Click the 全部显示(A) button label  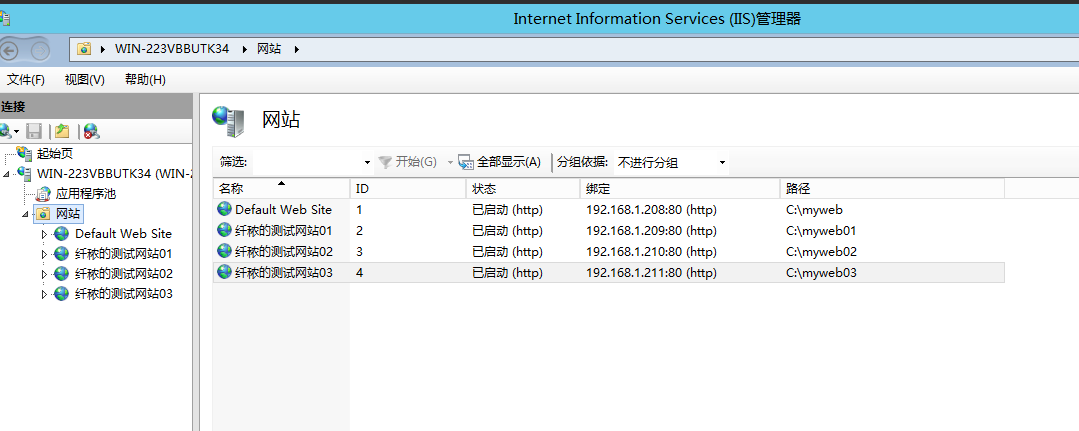pyautogui.click(x=509, y=162)
